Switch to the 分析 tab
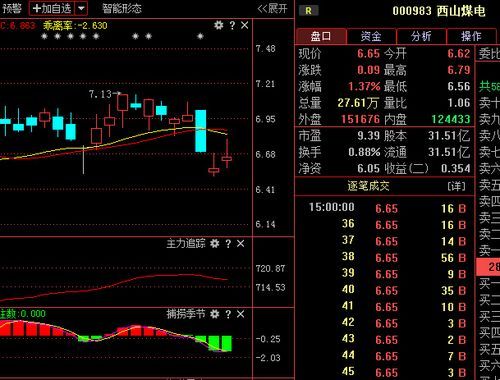The width and height of the screenshot is (500, 380). [x=421, y=36]
